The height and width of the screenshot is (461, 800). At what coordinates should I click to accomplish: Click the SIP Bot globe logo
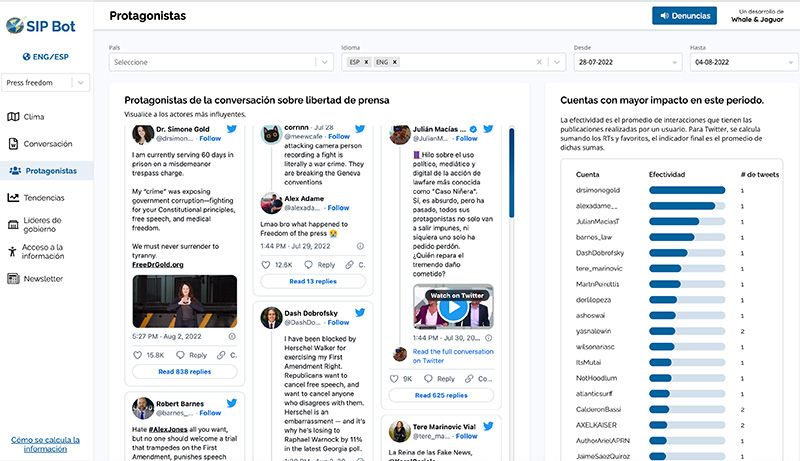pos(15,25)
